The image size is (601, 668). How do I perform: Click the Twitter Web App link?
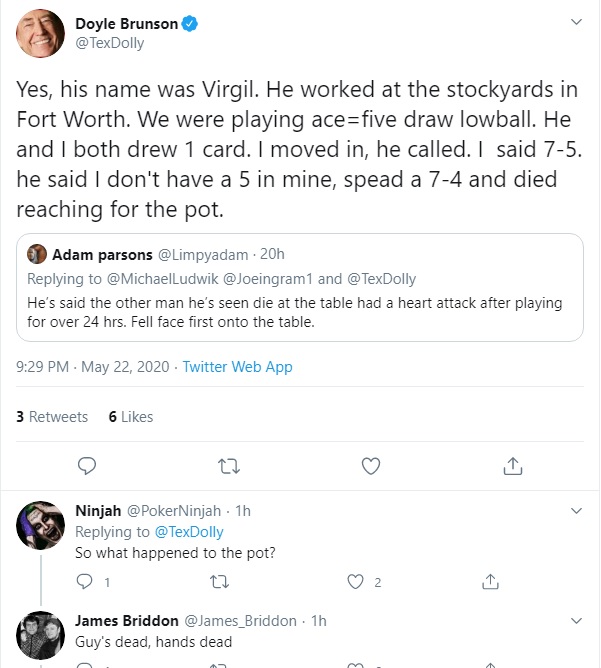[237, 367]
